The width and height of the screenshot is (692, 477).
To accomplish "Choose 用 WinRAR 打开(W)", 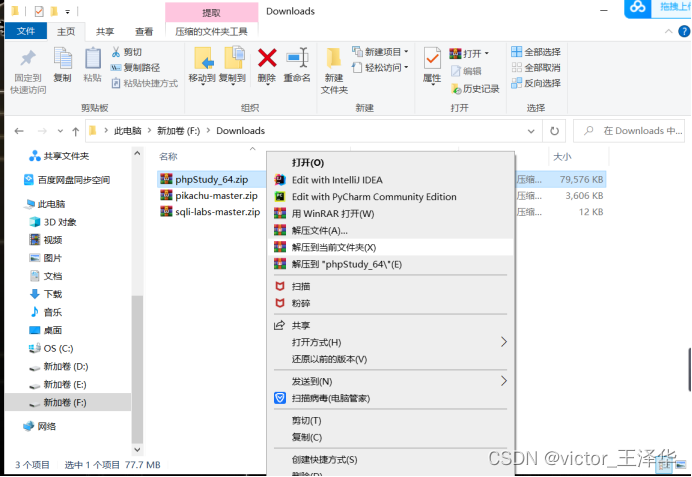I will (x=391, y=214).
